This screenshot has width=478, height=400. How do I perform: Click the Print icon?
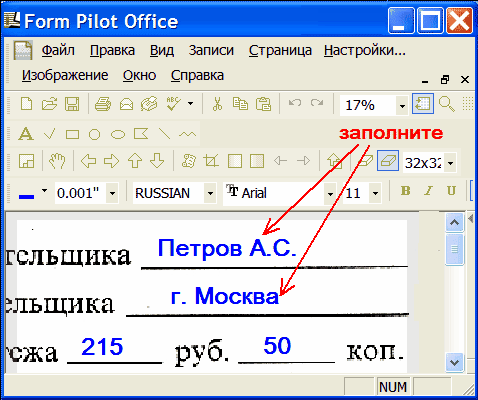(103, 104)
